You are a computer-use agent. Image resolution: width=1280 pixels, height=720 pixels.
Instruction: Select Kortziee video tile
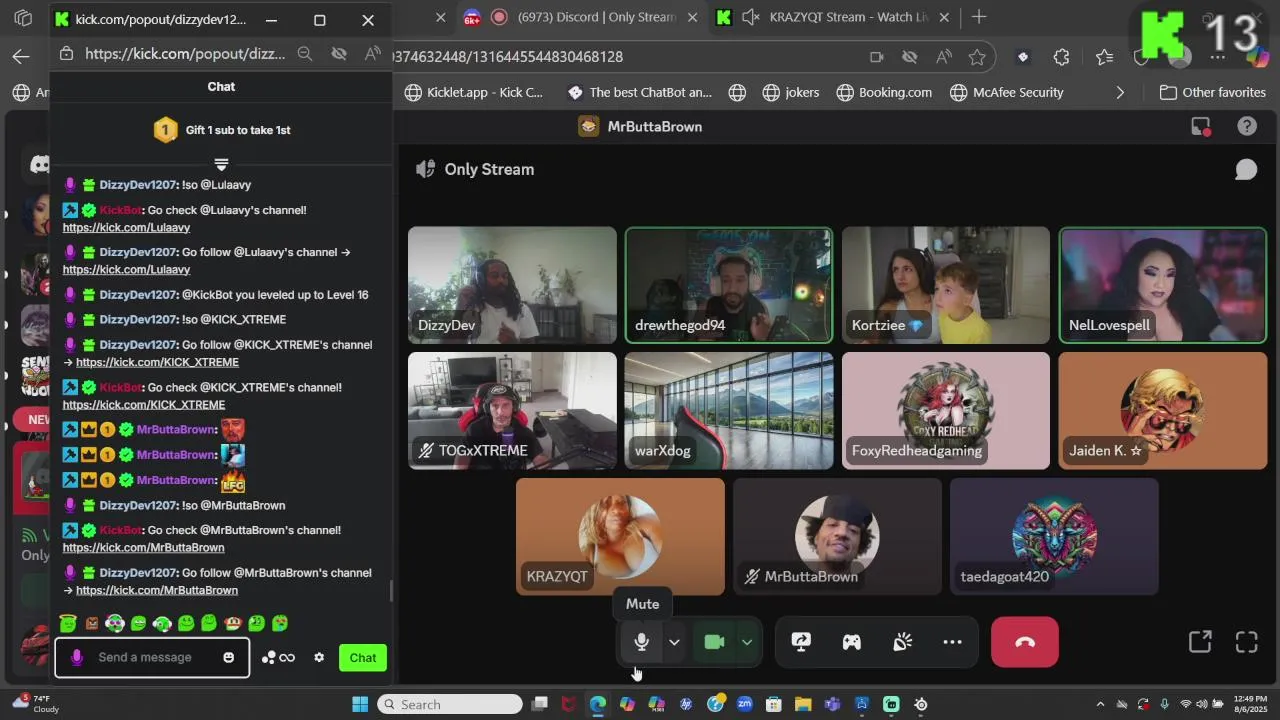pyautogui.click(x=946, y=285)
